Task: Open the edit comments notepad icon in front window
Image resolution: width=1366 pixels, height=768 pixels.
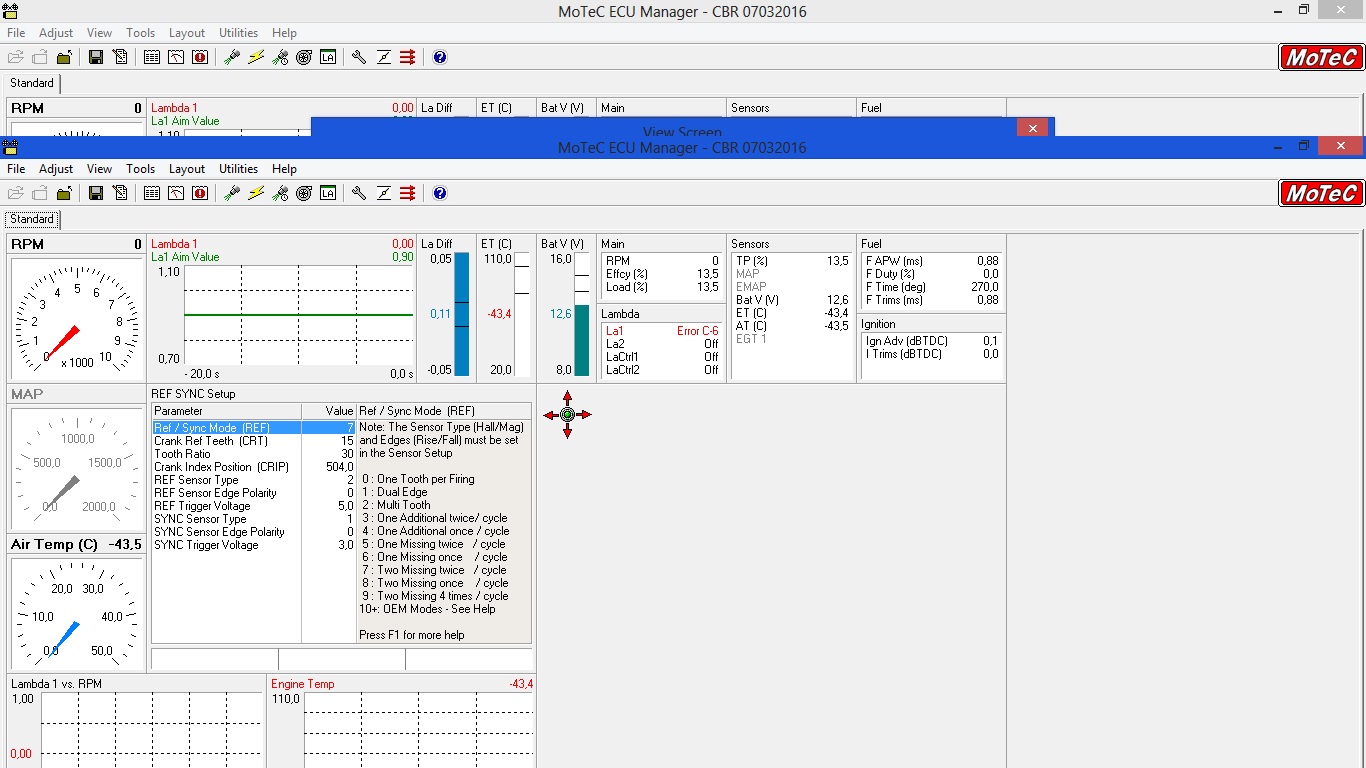Action: (x=120, y=193)
